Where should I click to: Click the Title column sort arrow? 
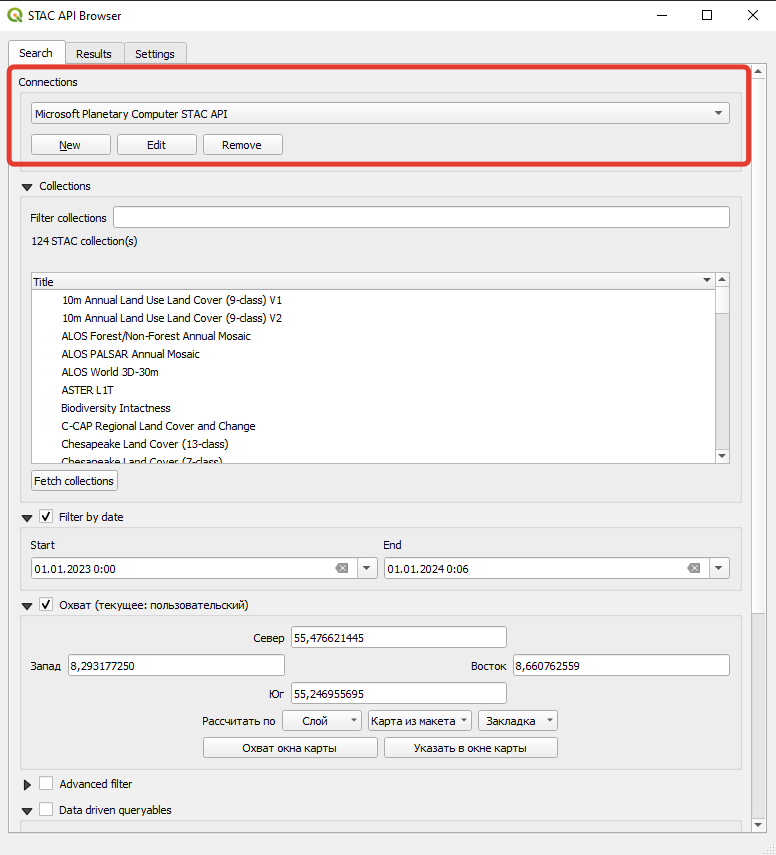707,280
